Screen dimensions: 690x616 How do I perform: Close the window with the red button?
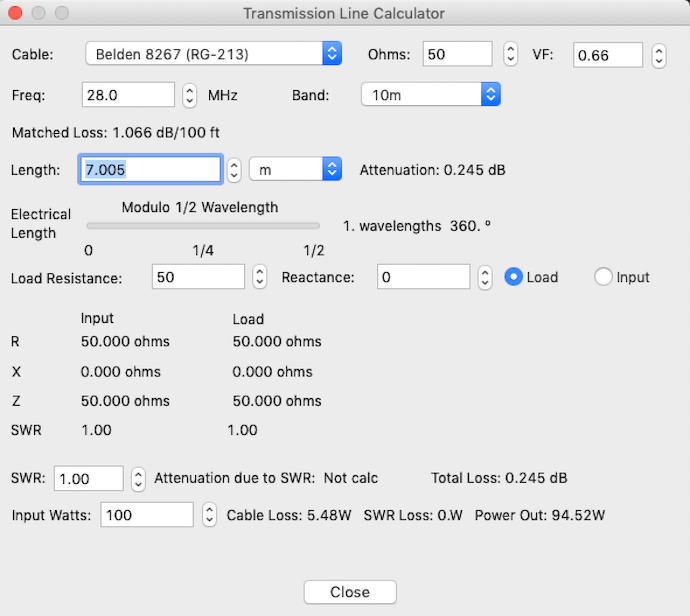click(15, 13)
